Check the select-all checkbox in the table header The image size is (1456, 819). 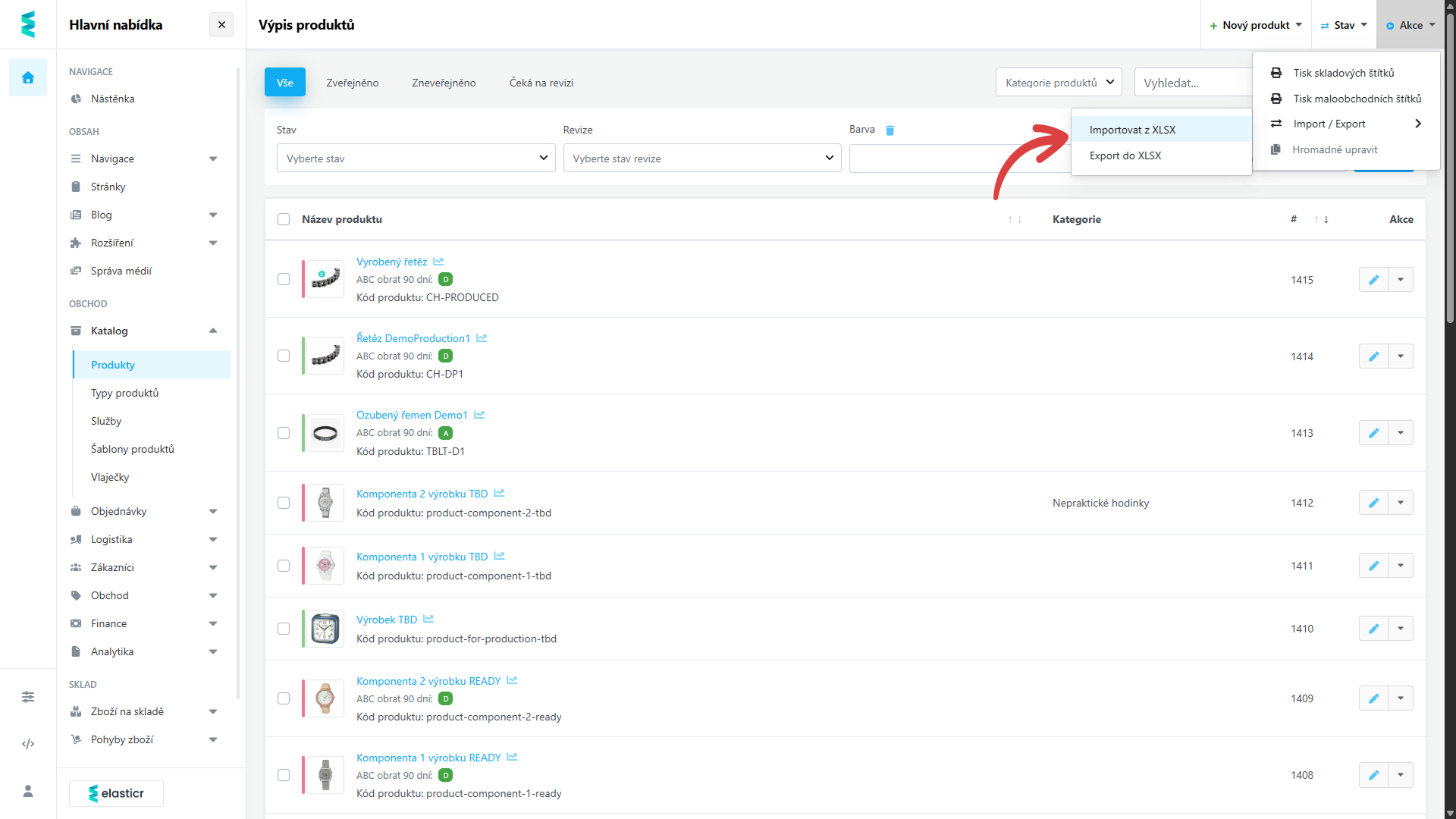[x=284, y=219]
